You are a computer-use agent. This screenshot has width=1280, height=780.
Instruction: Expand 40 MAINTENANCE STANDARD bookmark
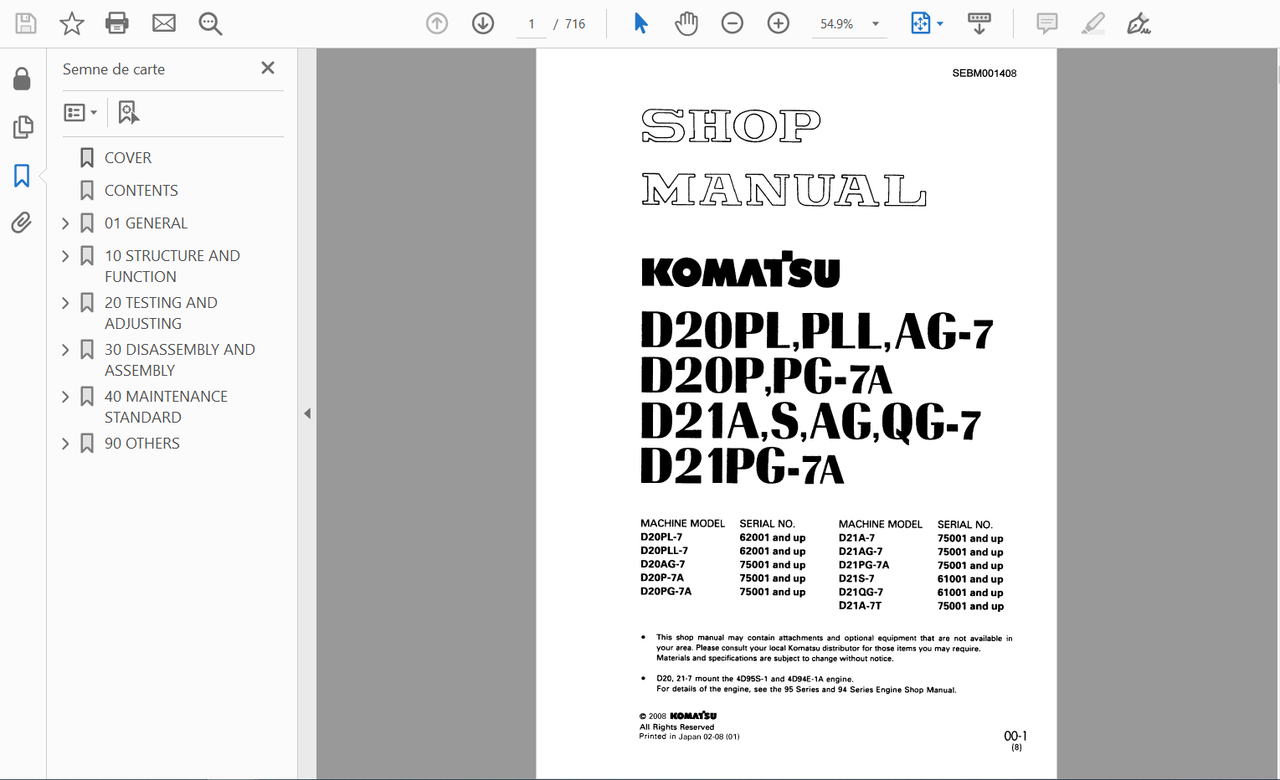[x=66, y=397]
